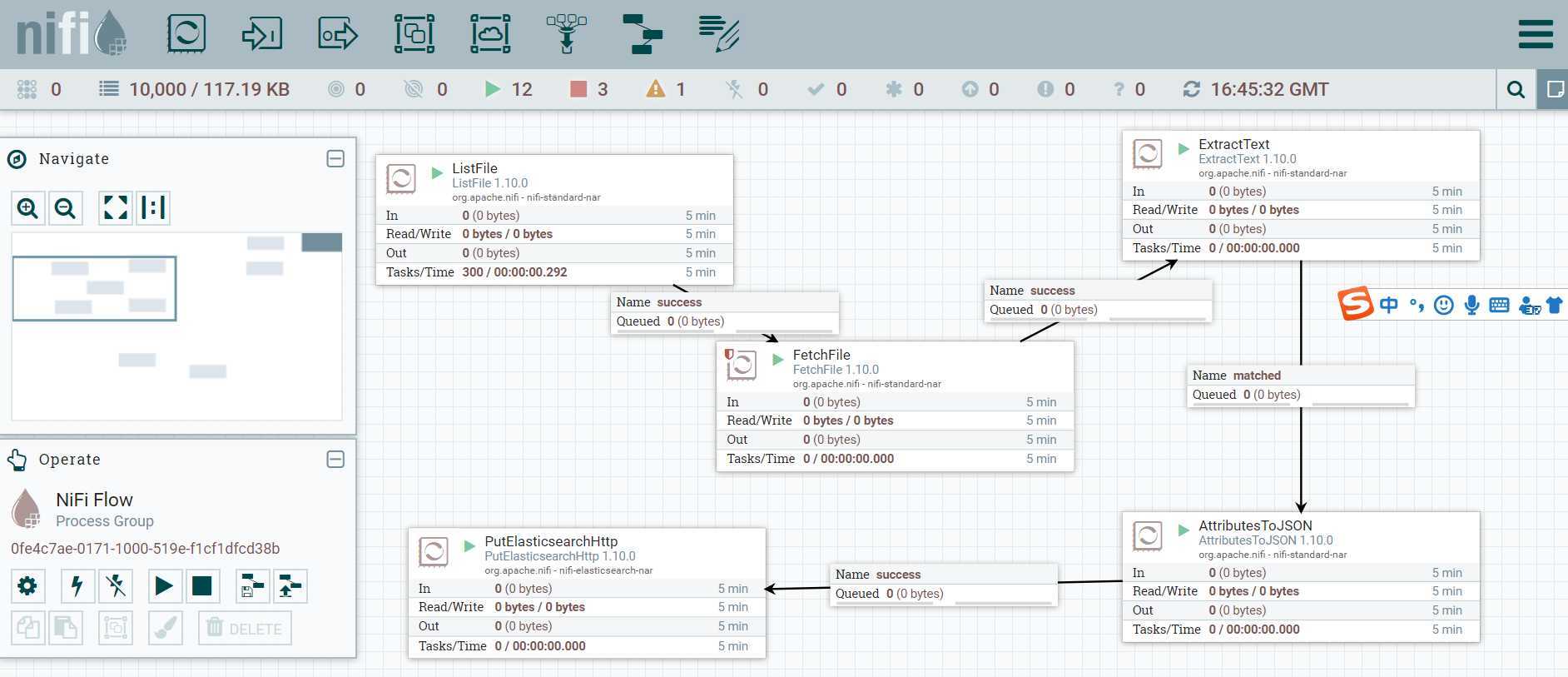Toggle Sogou punctuation mode icon

click(1417, 305)
